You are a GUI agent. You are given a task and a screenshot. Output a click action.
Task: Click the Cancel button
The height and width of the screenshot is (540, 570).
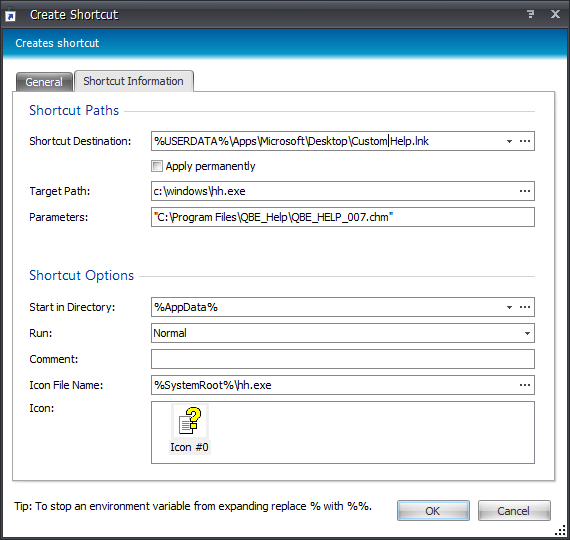click(x=514, y=511)
